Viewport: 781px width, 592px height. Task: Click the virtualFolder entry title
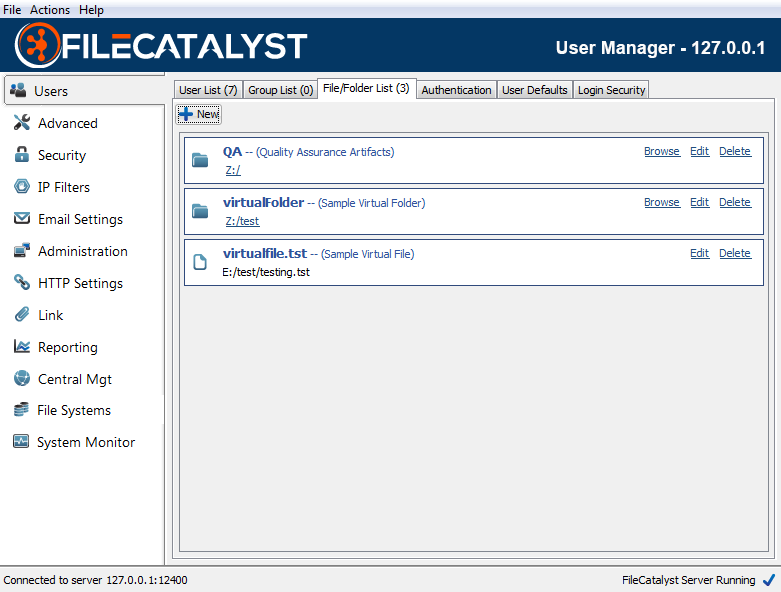click(x=263, y=202)
